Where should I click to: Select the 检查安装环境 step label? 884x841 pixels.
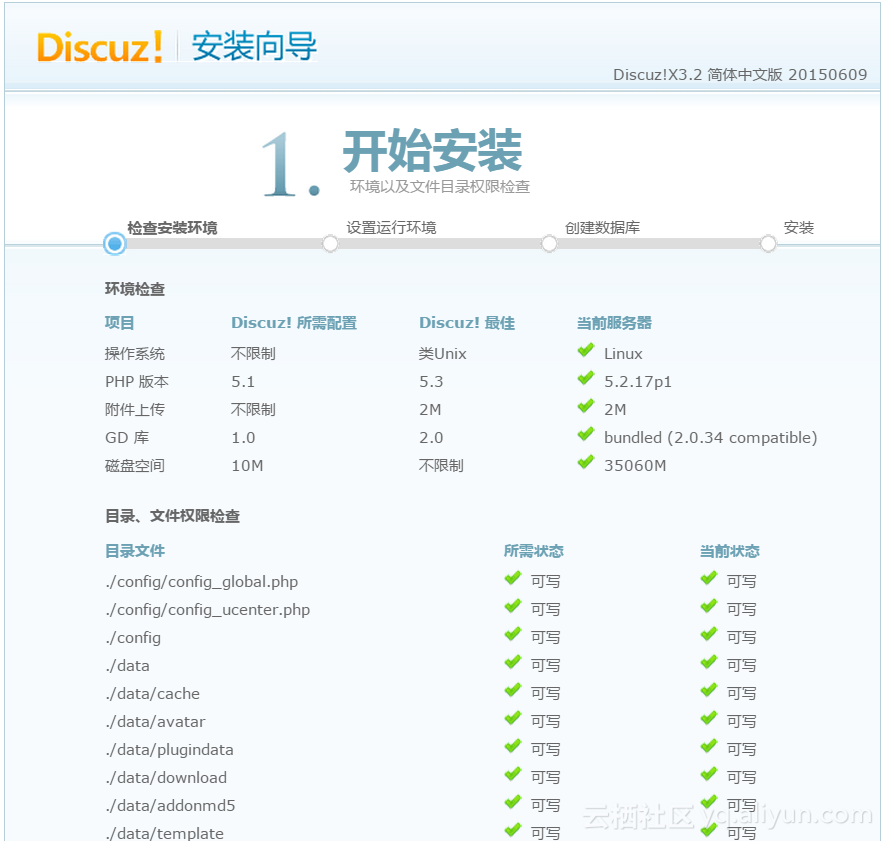pyautogui.click(x=173, y=228)
